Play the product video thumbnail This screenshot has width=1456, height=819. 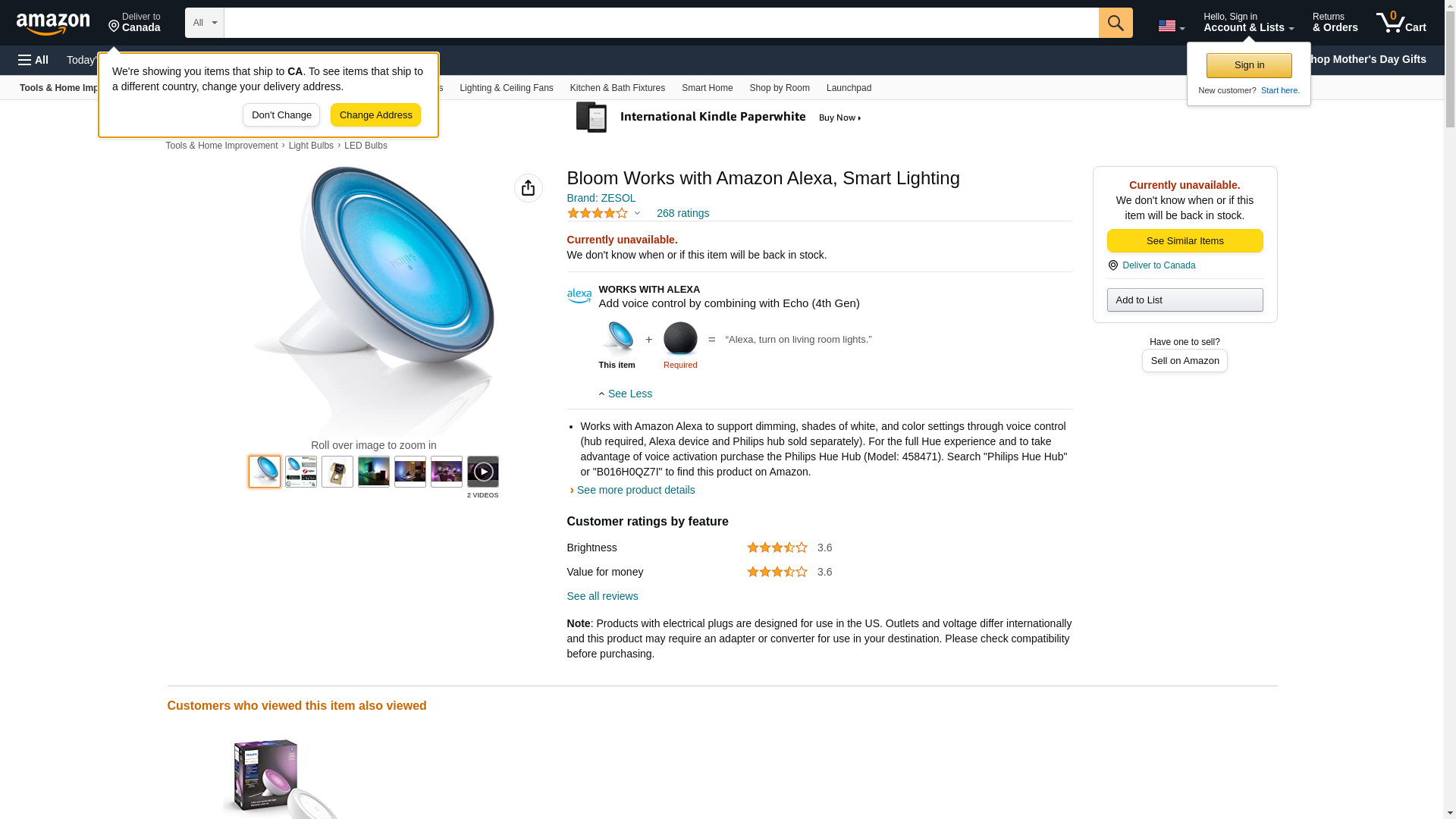[482, 472]
